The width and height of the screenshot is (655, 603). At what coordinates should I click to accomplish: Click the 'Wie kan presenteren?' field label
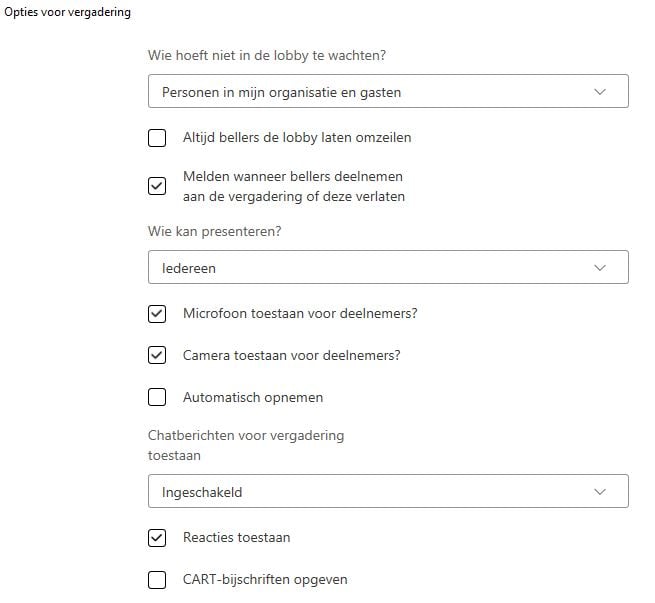[215, 232]
